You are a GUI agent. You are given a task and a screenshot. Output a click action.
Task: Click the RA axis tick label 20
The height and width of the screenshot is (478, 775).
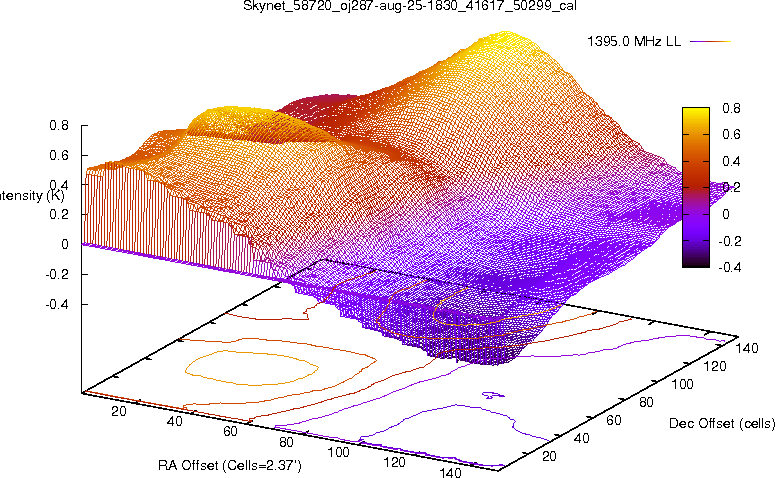[119, 411]
